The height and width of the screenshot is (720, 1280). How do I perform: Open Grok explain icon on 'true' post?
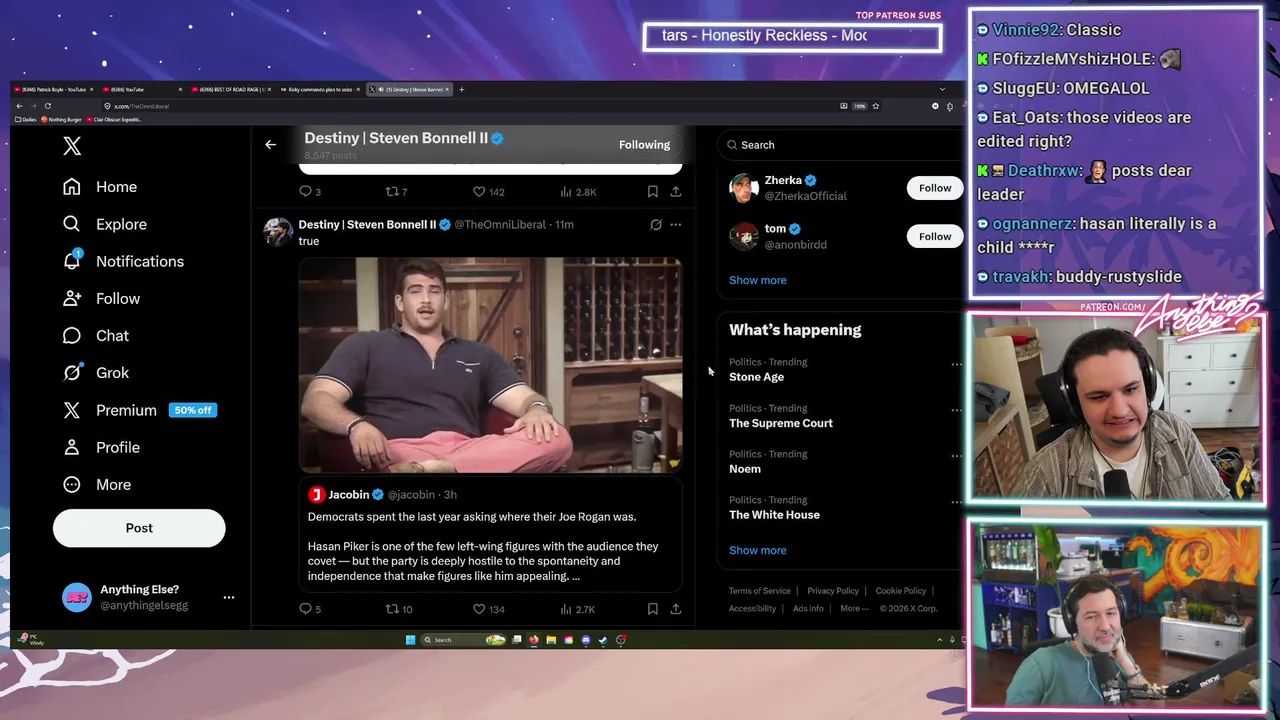656,225
